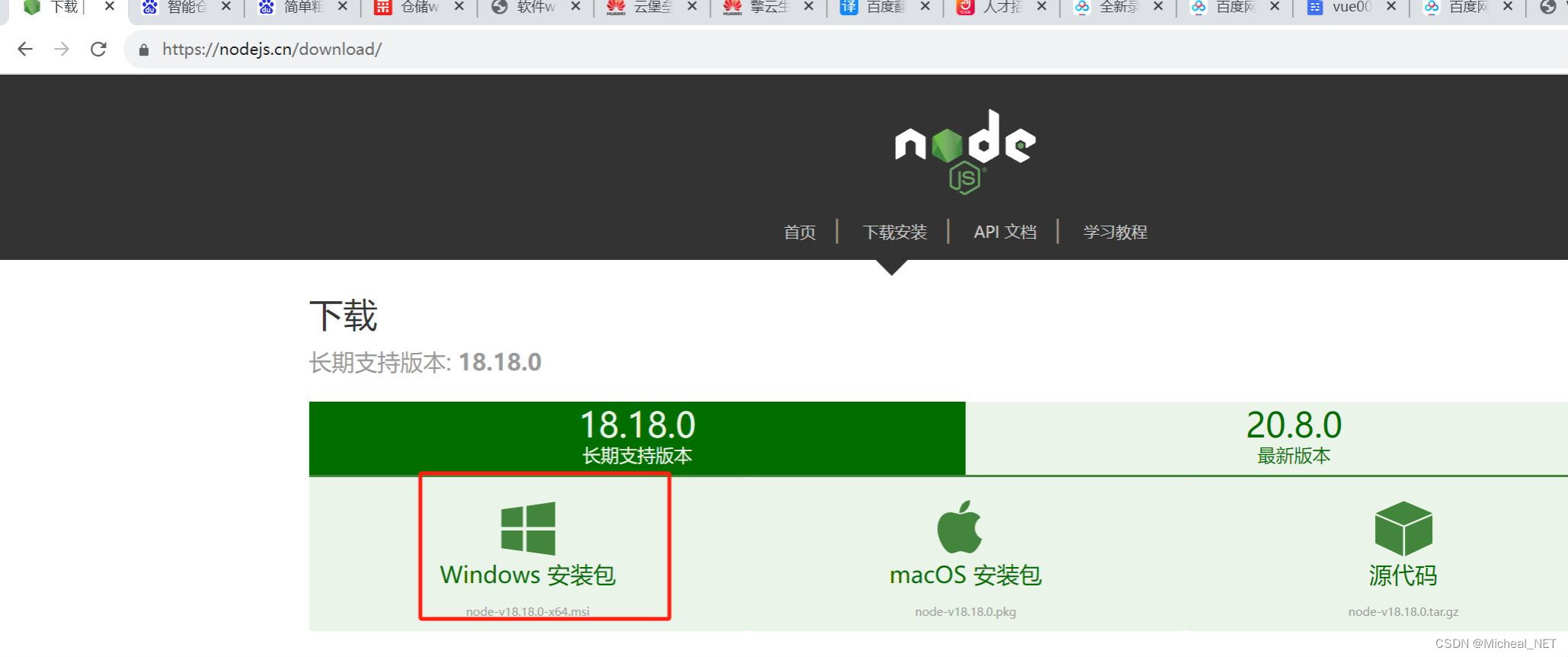
Task: Click the URL address bar field
Action: tap(846, 50)
